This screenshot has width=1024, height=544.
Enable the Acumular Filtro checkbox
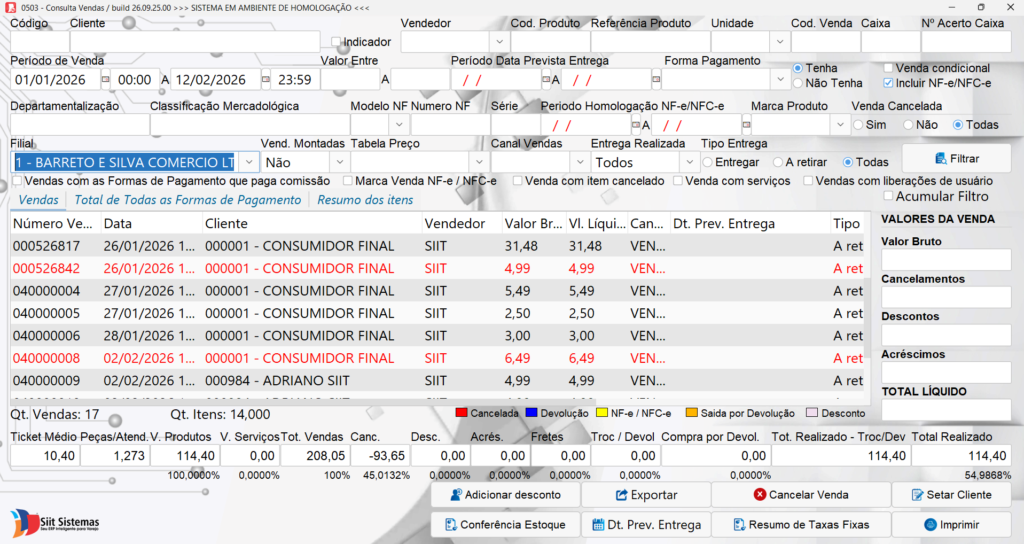887,196
